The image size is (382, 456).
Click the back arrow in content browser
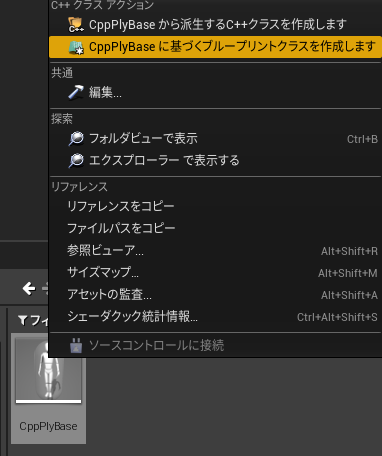point(29,288)
